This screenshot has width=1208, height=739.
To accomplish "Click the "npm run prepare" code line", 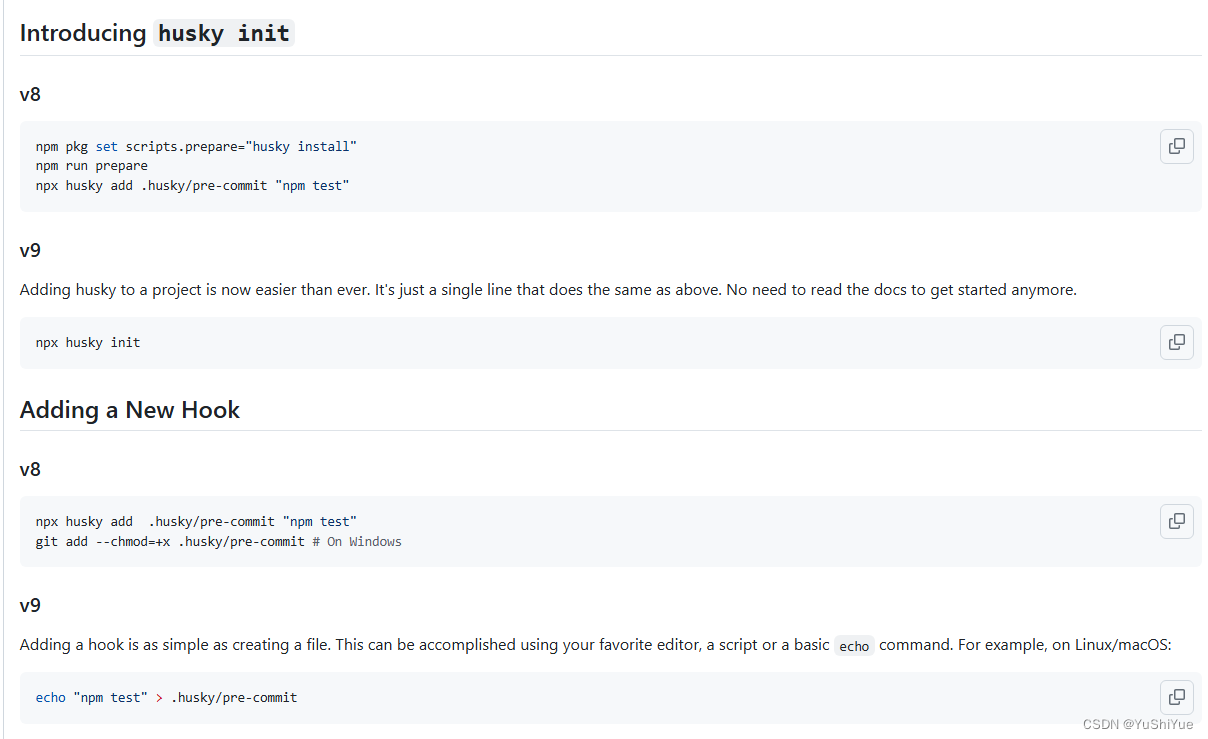I will click(x=92, y=166).
